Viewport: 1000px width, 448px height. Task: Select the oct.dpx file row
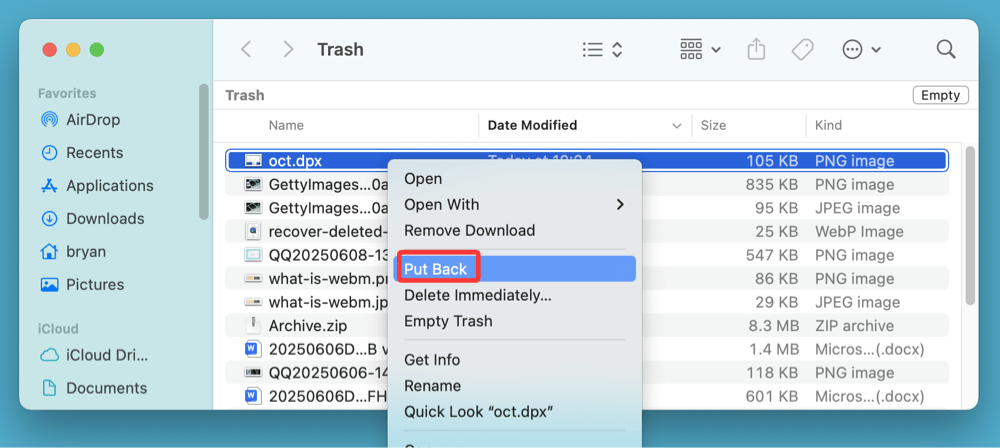click(x=587, y=161)
